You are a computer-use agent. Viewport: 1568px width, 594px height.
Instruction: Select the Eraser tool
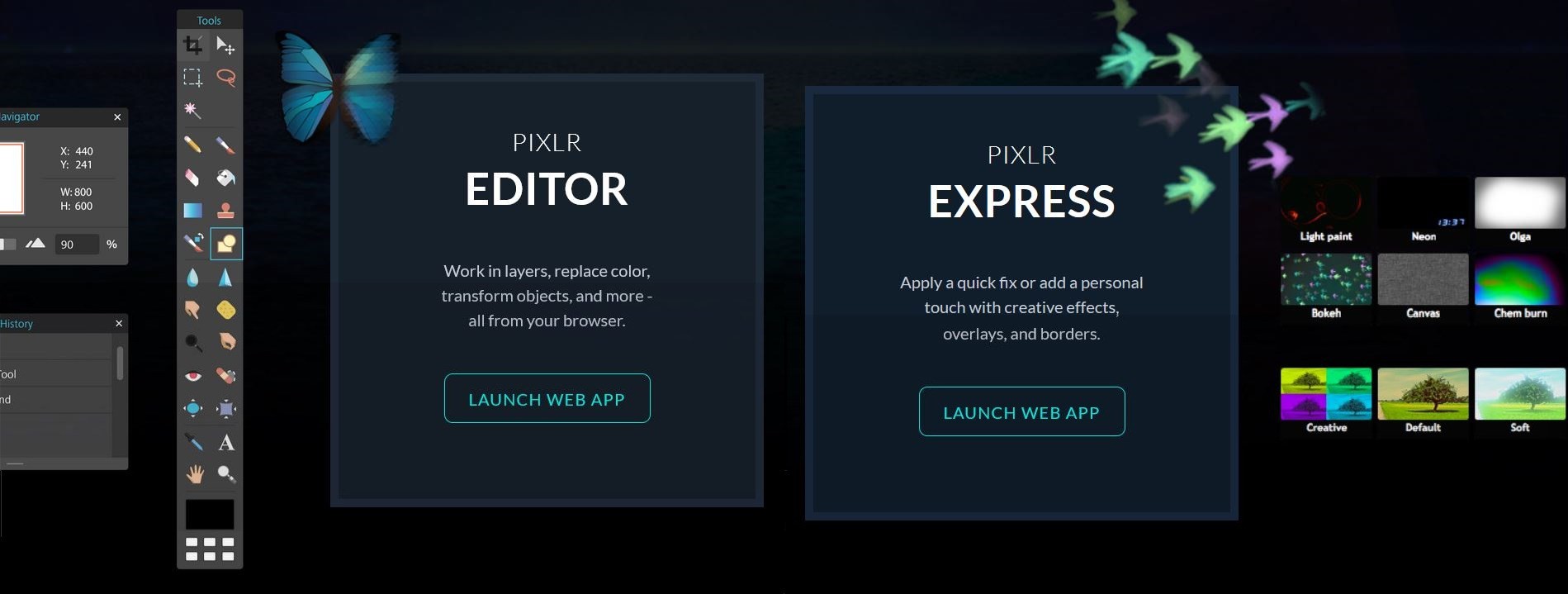pyautogui.click(x=192, y=178)
